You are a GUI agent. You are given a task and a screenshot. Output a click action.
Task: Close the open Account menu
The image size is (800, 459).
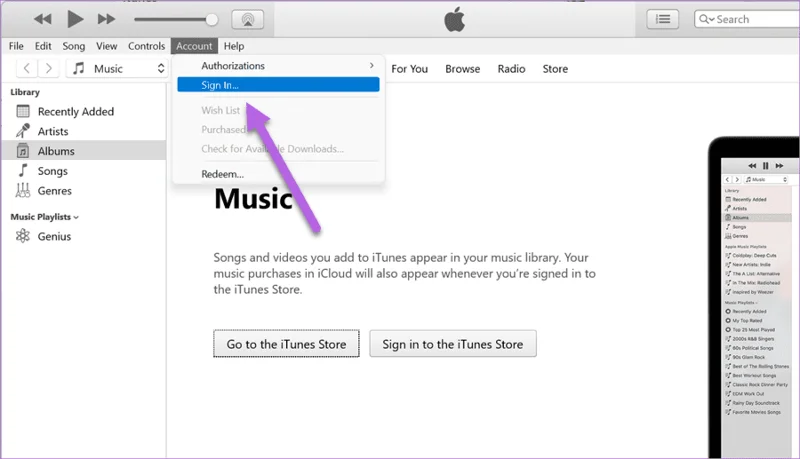coord(194,46)
